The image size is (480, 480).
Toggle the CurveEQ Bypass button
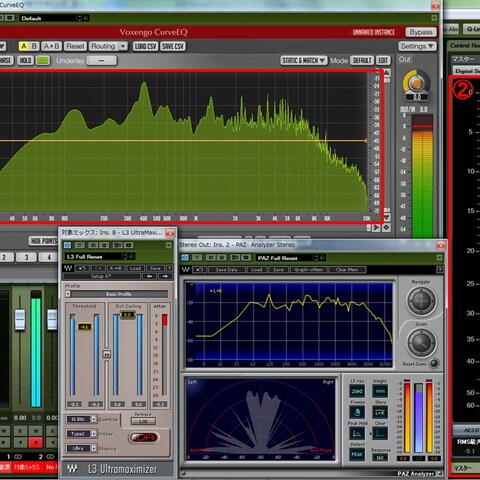[421, 32]
